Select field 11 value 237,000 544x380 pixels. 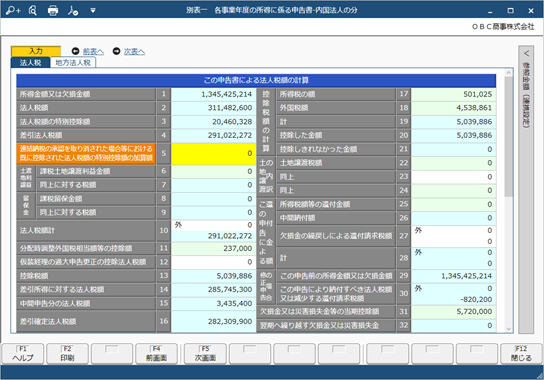[x=213, y=248]
